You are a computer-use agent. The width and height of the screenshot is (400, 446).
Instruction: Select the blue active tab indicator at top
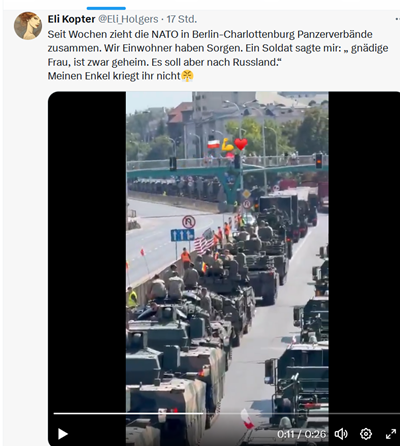pyautogui.click(x=106, y=8)
